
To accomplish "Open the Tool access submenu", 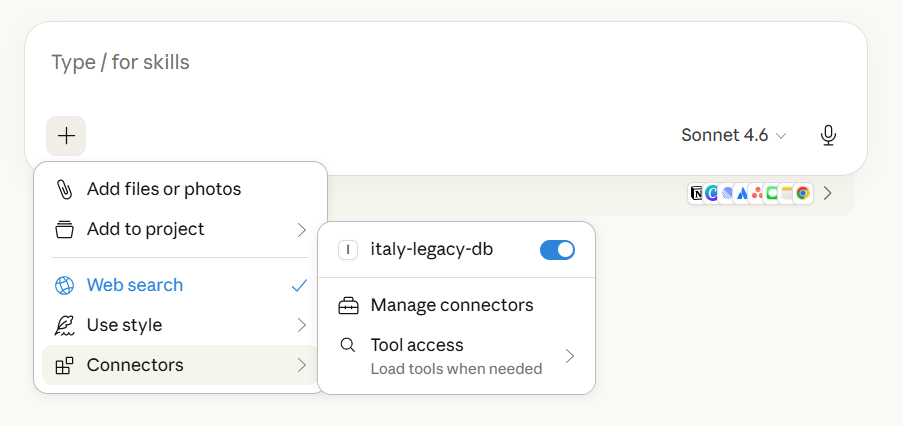I will tap(456, 355).
